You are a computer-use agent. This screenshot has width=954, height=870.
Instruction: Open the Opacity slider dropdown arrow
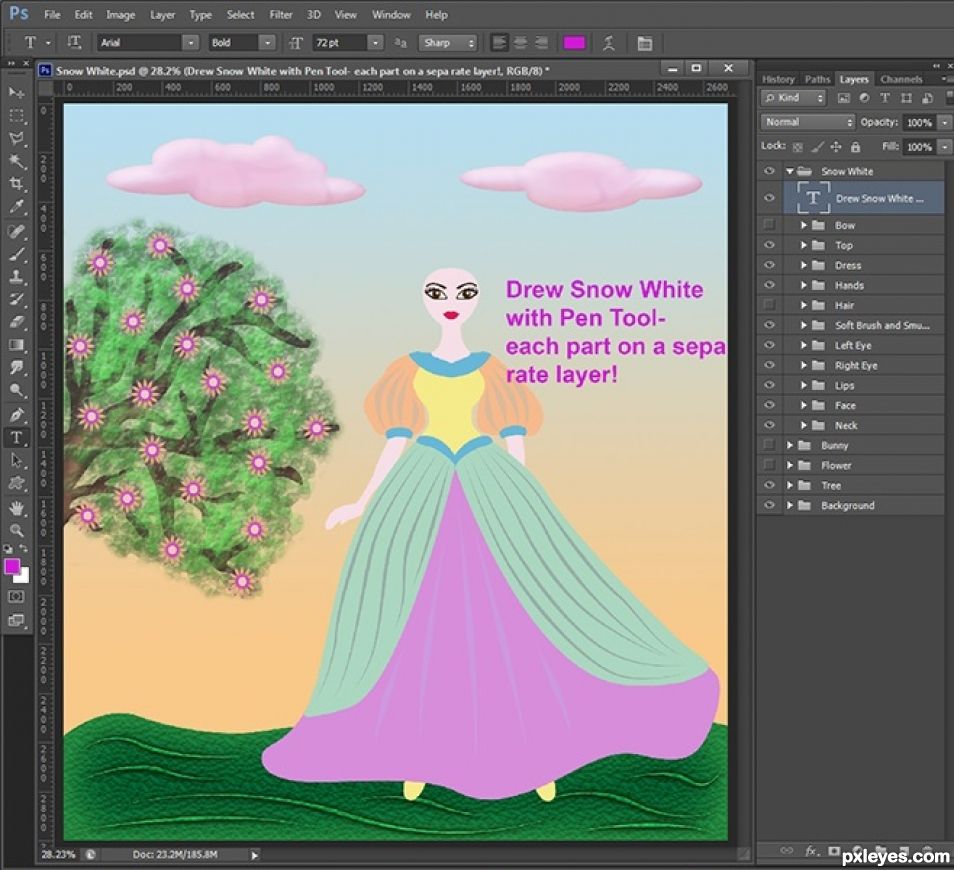944,122
